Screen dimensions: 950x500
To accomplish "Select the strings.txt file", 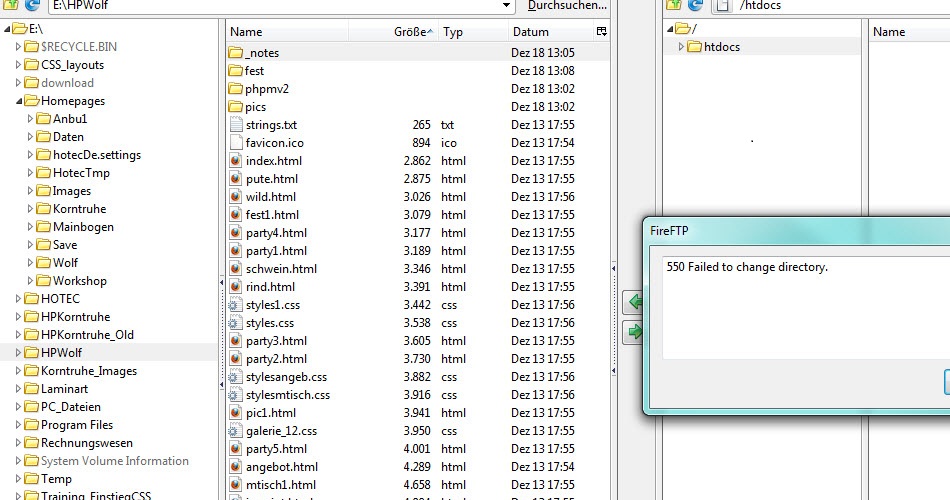I will coord(271,125).
